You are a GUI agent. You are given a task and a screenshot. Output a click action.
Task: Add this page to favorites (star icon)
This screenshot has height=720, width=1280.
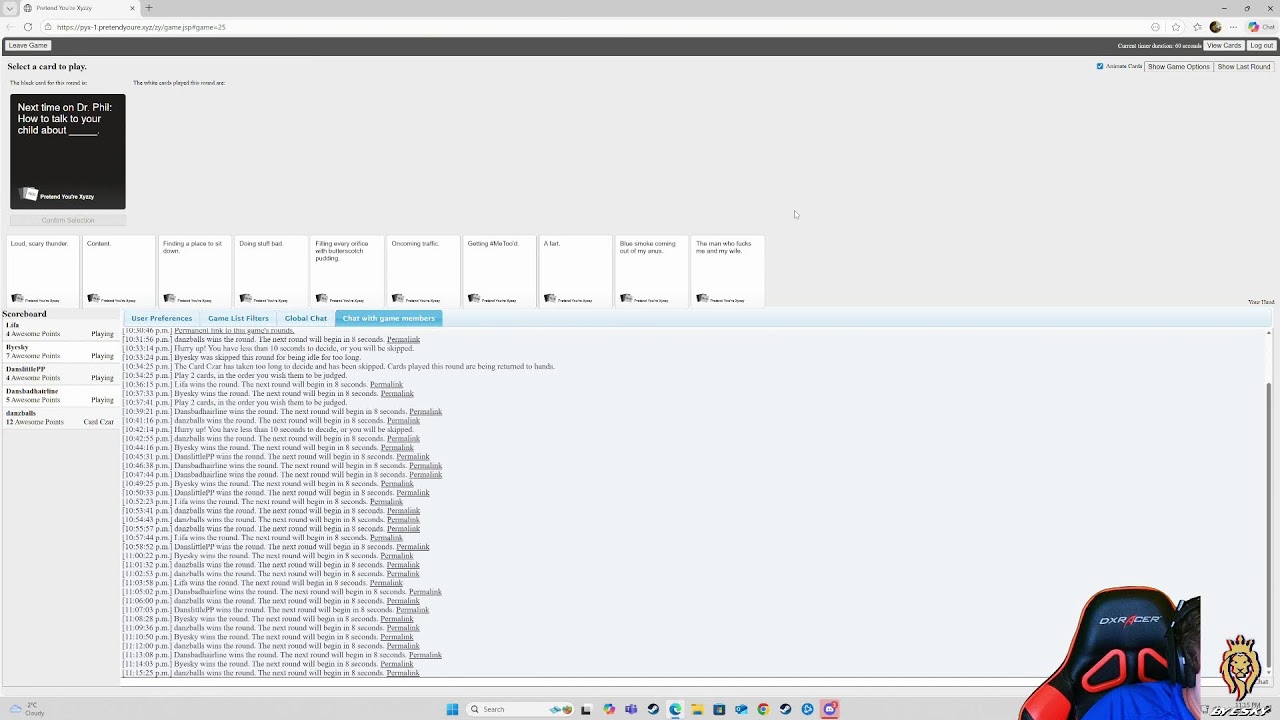[1176, 27]
